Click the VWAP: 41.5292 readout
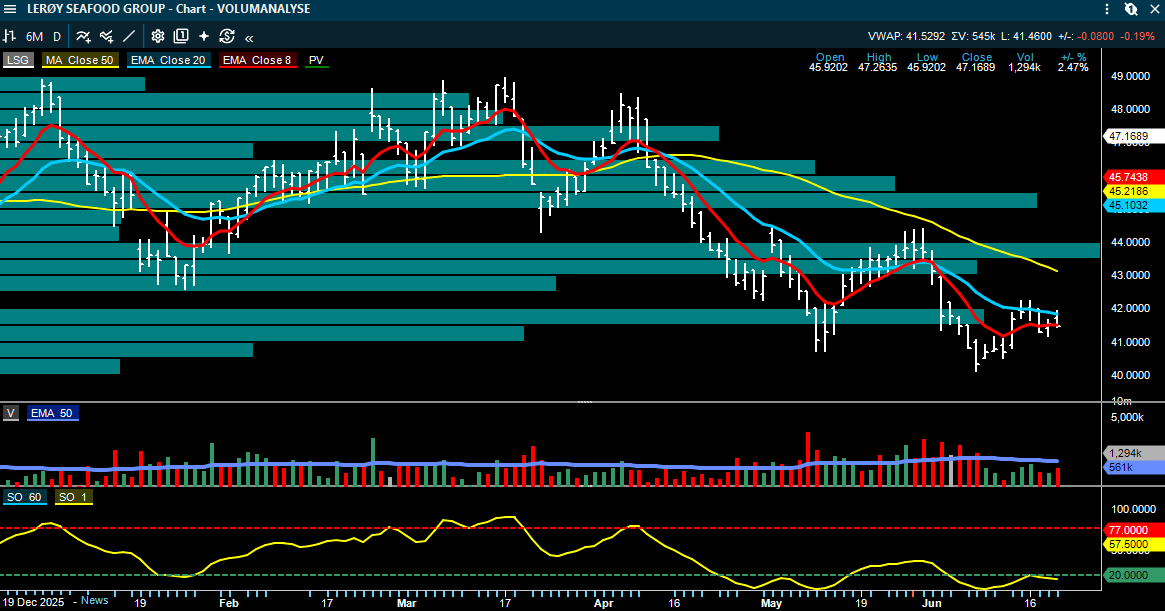Image resolution: width=1165 pixels, height=611 pixels. tap(906, 36)
